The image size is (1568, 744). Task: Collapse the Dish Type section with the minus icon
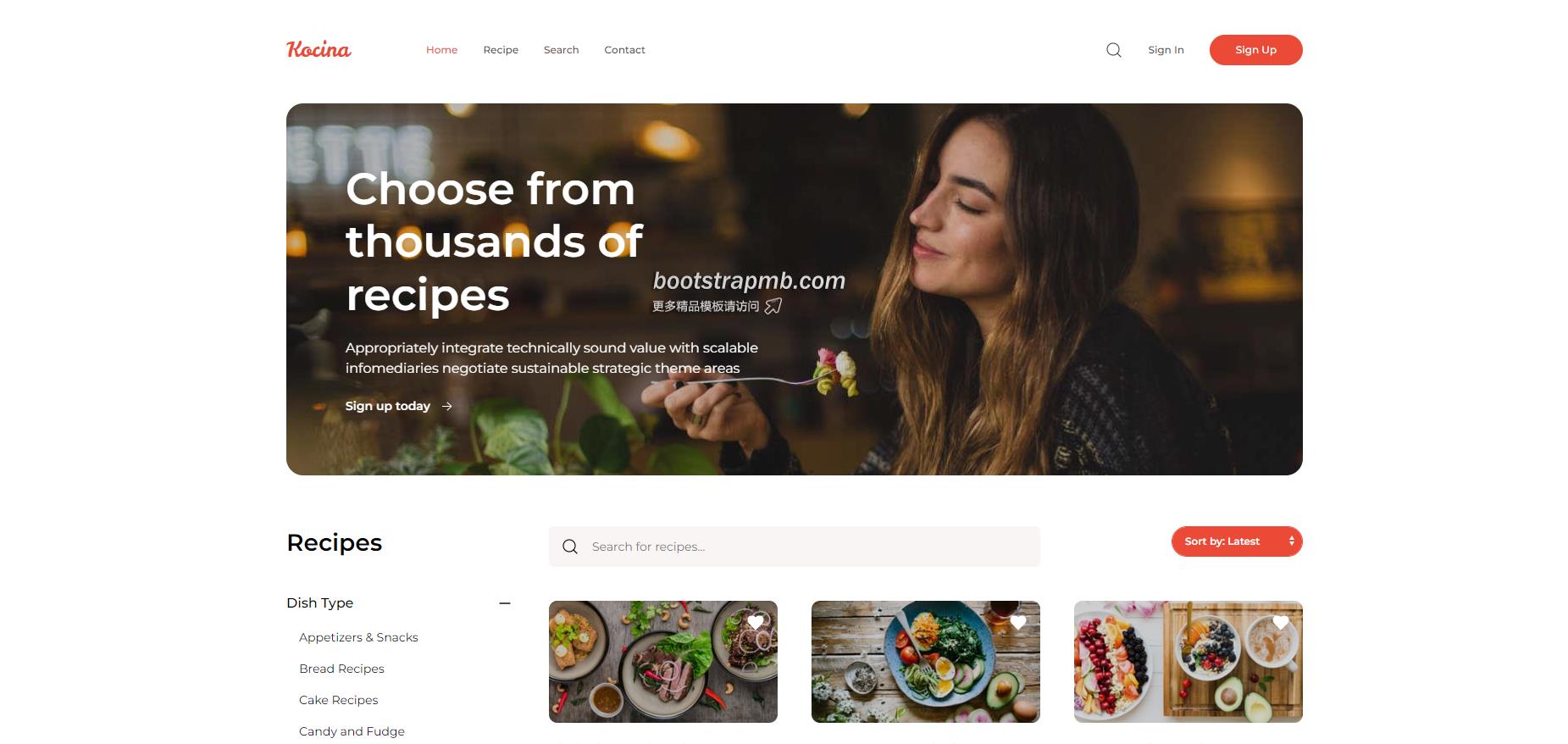tap(505, 603)
